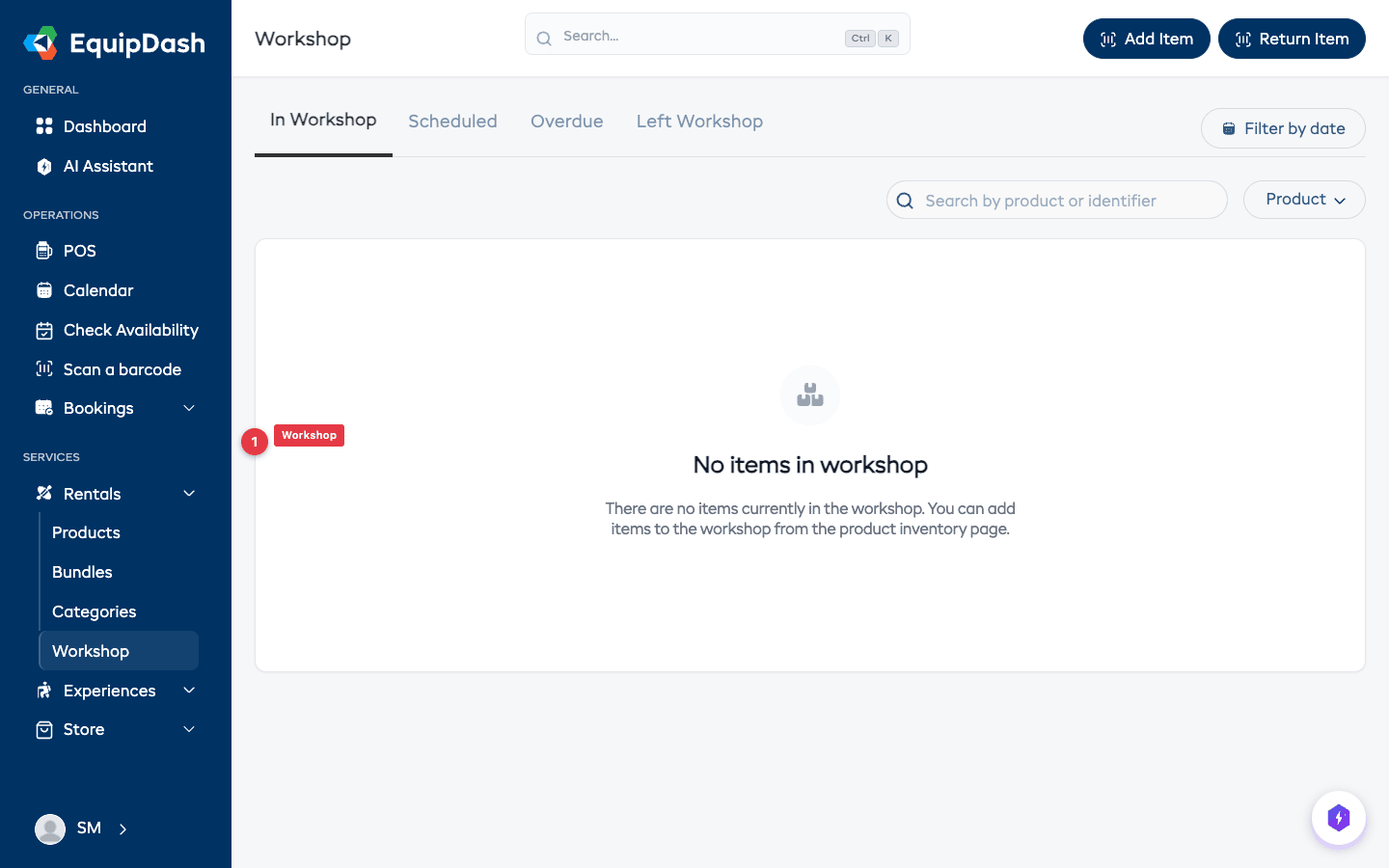Click the Add Item button
1389x868 pixels.
tap(1146, 39)
